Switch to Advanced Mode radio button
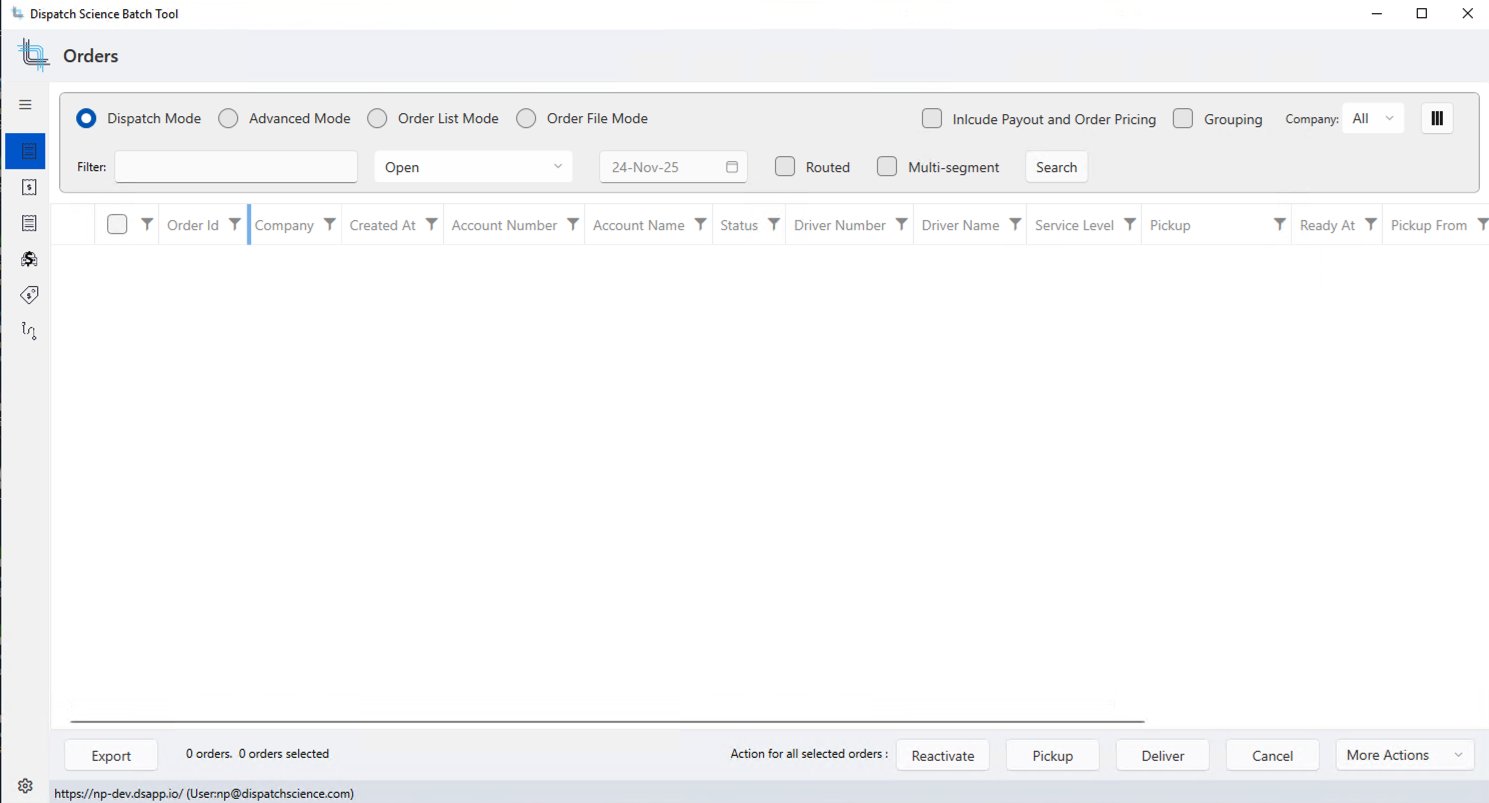The width and height of the screenshot is (1489, 803). 228,118
